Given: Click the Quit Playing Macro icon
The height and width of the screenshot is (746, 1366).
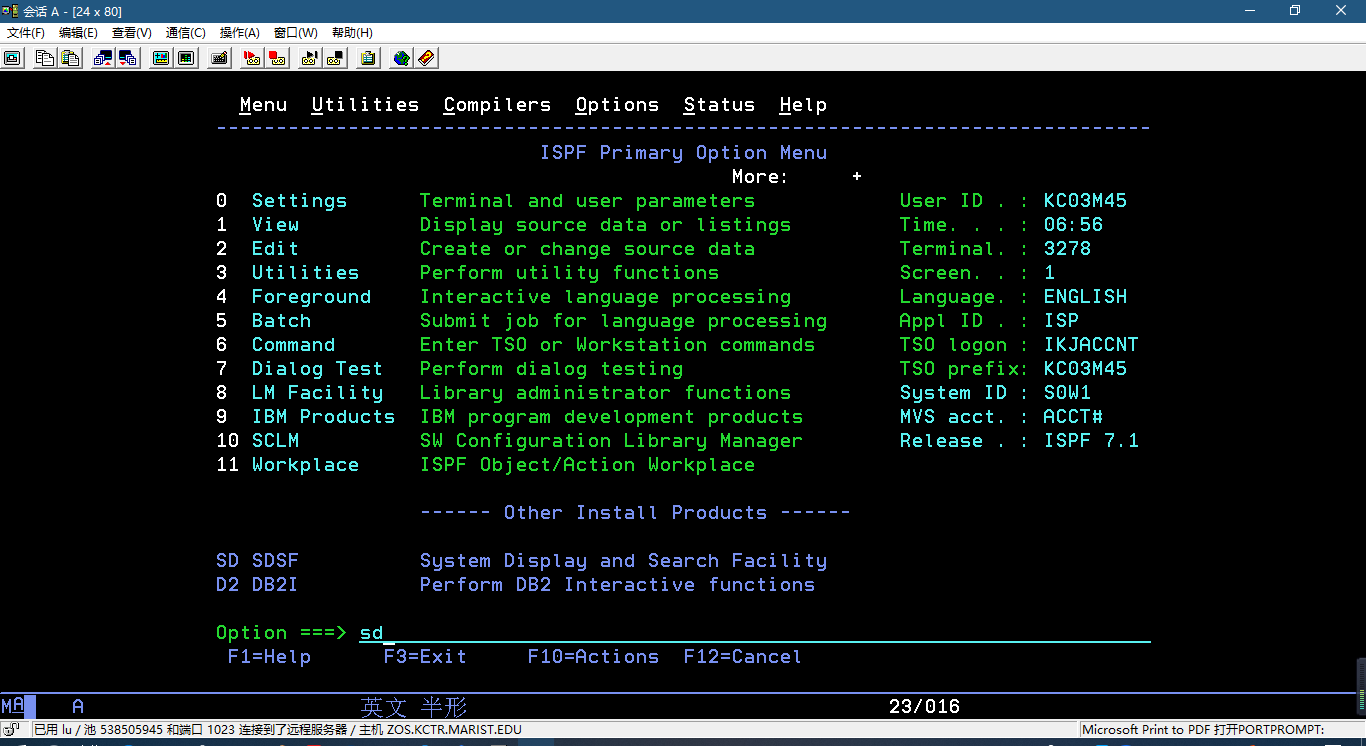Looking at the screenshot, I should click(x=335, y=58).
